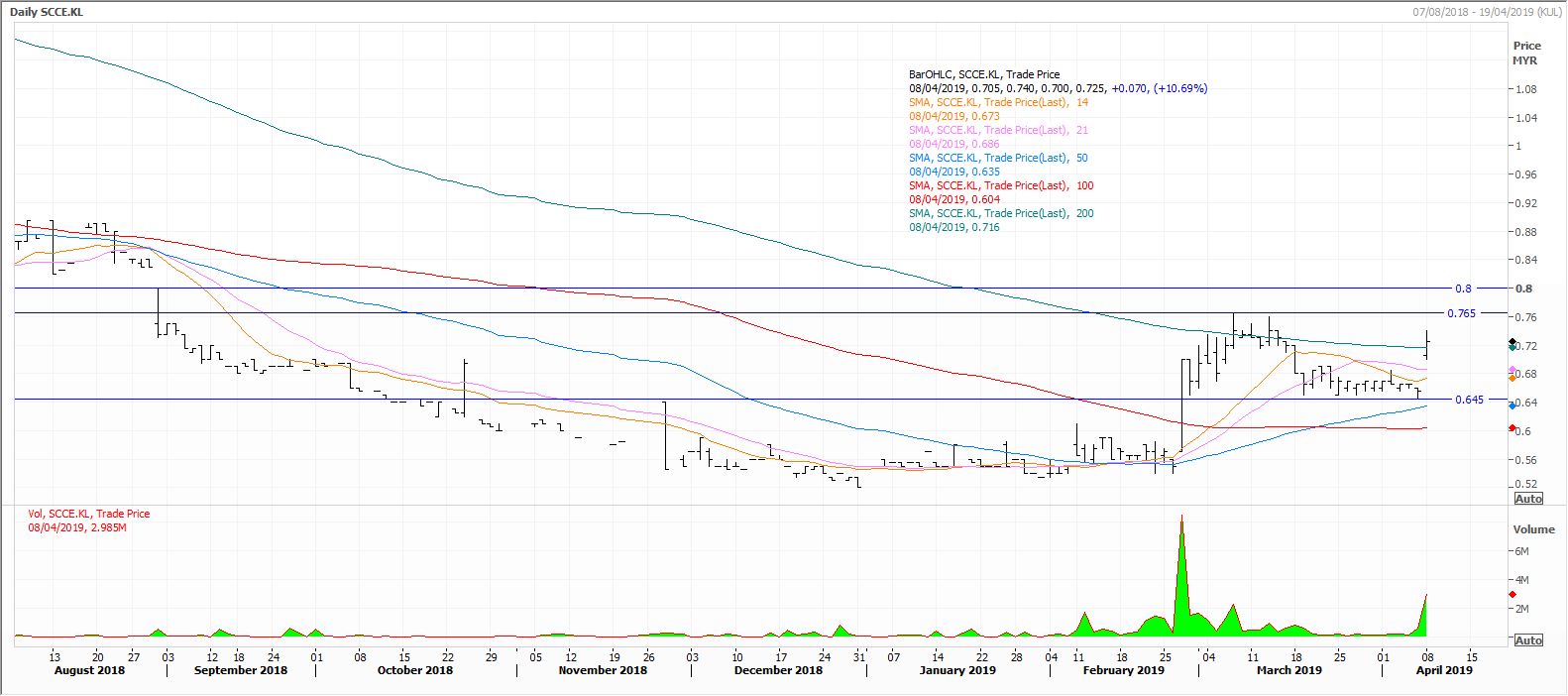Select the 0.765 horizontal line label
This screenshot has width=1568, height=696.
[x=1461, y=313]
